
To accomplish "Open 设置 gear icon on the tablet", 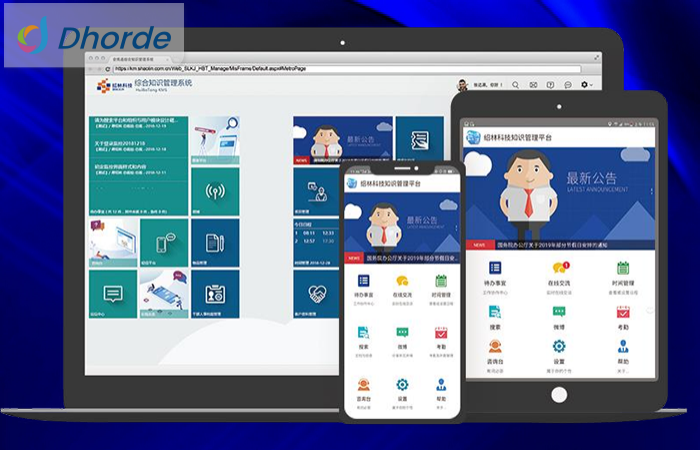I will pos(559,347).
